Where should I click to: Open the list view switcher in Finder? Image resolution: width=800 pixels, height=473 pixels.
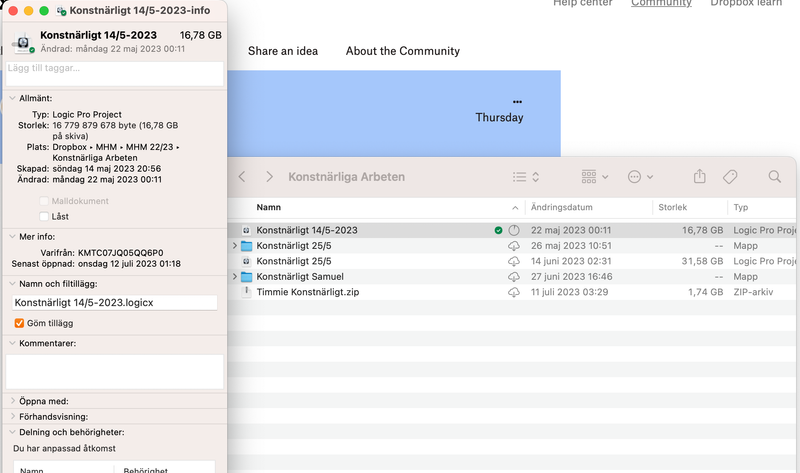pos(526,177)
